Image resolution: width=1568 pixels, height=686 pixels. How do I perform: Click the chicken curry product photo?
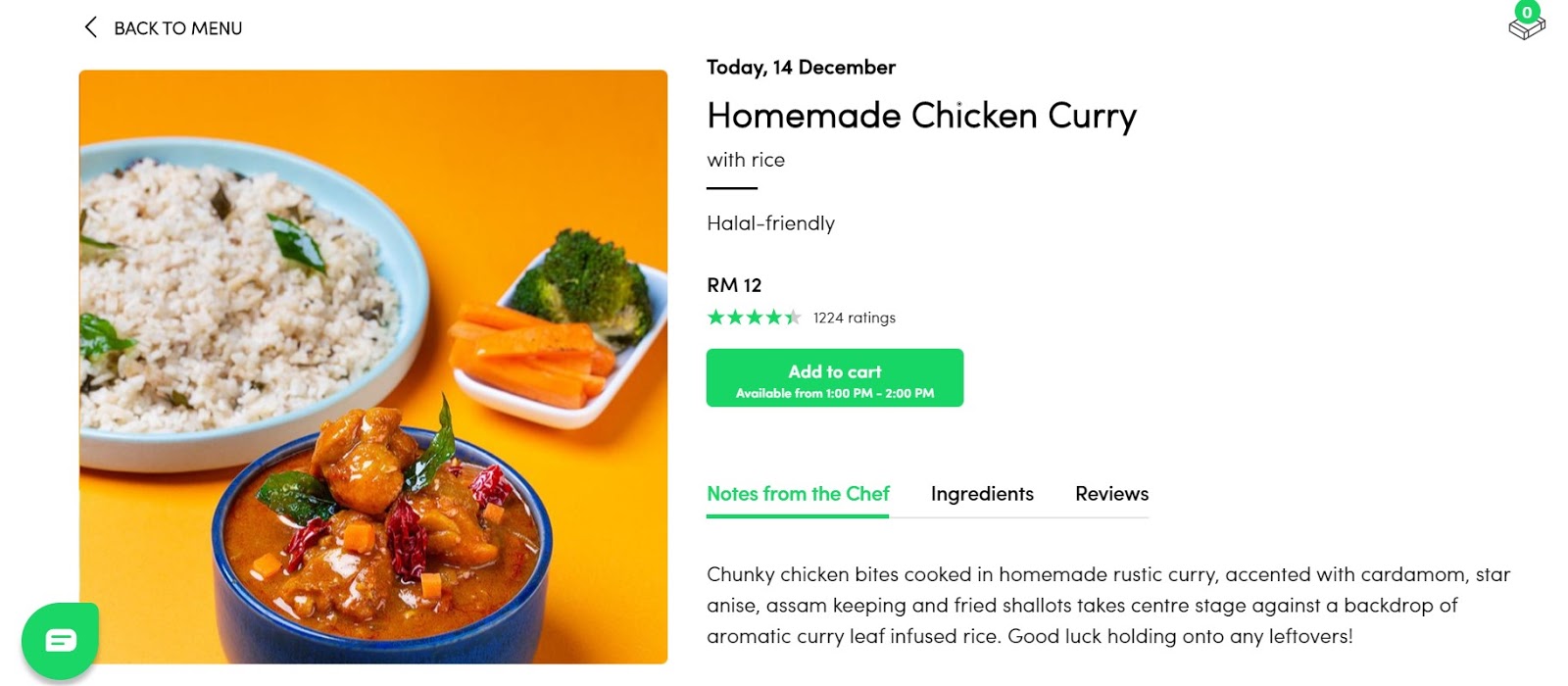pos(373,367)
